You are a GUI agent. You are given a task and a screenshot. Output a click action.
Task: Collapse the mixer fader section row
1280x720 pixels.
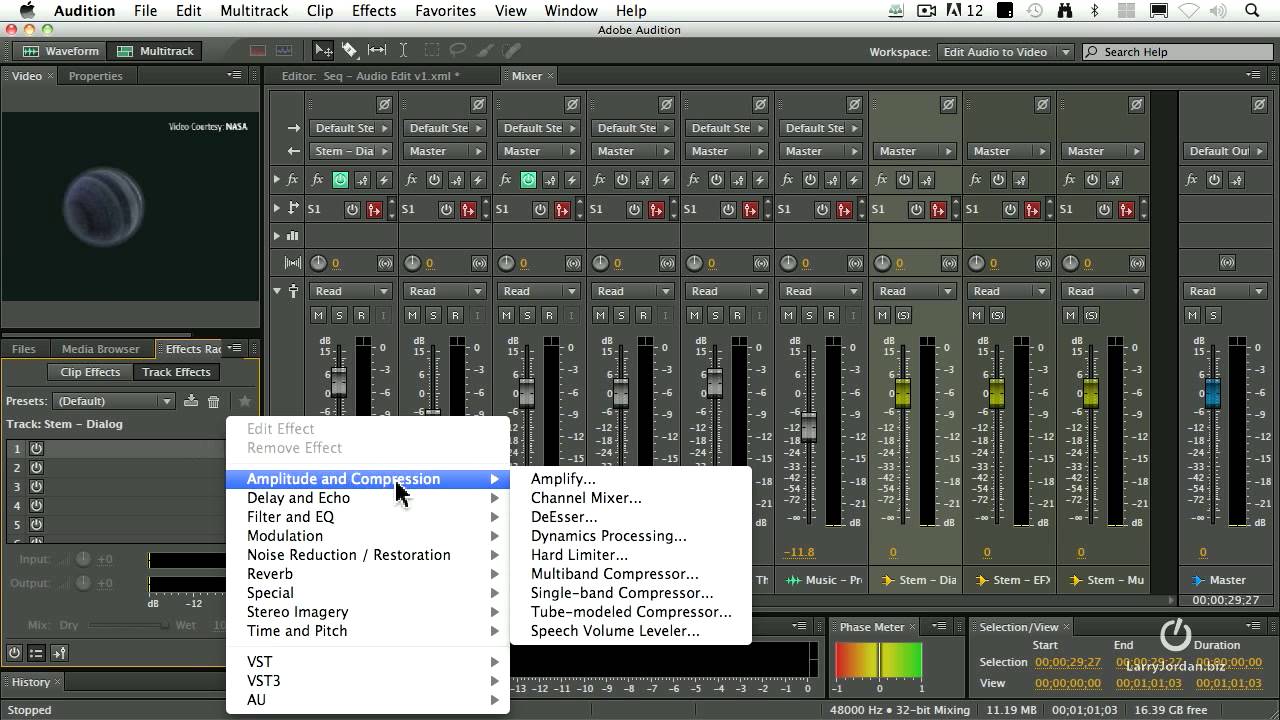click(277, 291)
